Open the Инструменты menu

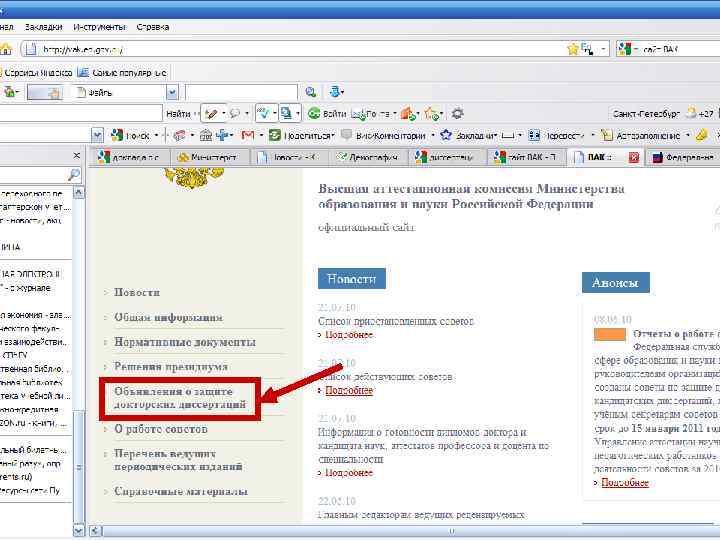pos(99,27)
